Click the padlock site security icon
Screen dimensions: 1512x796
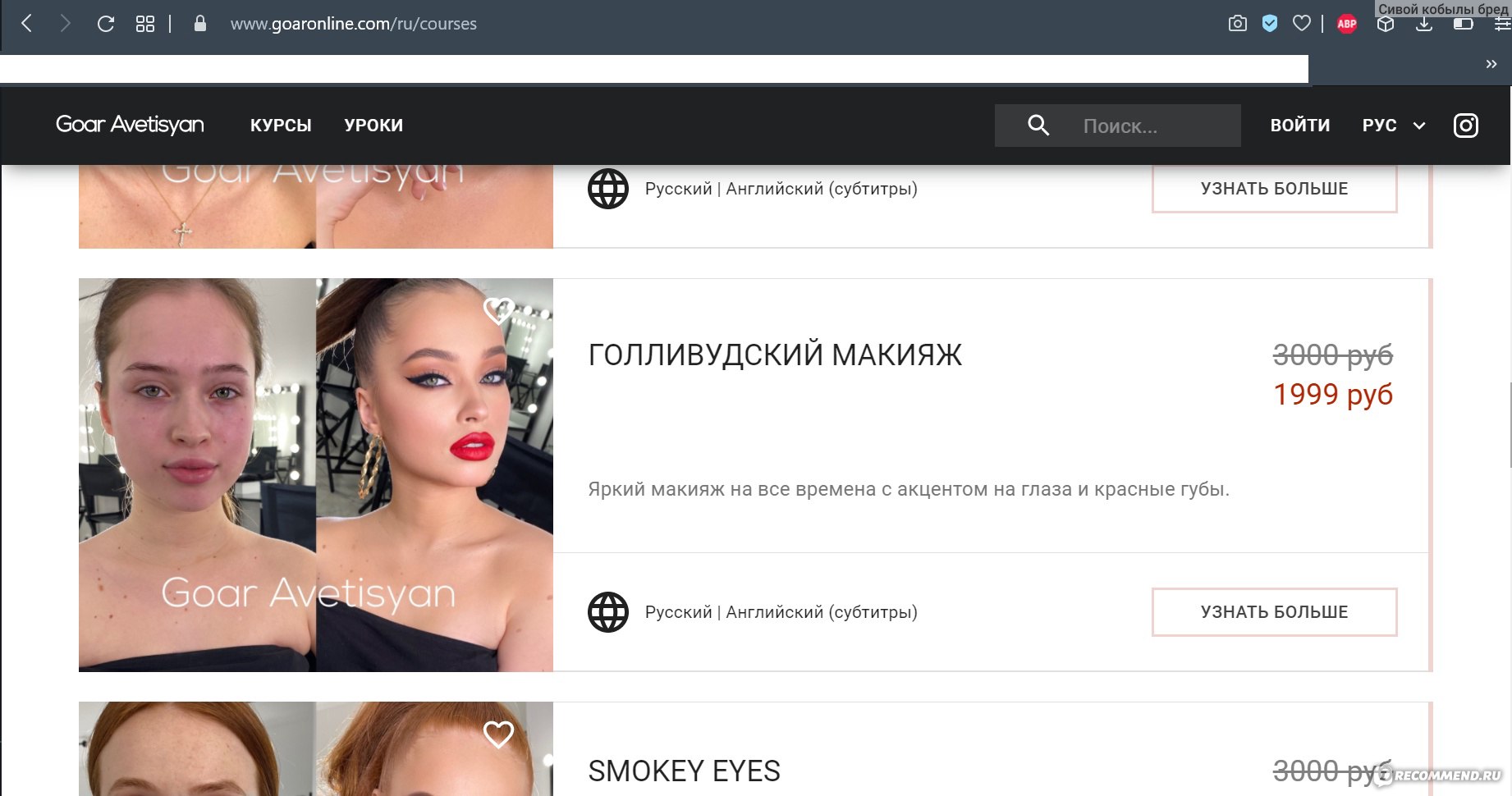point(199,23)
